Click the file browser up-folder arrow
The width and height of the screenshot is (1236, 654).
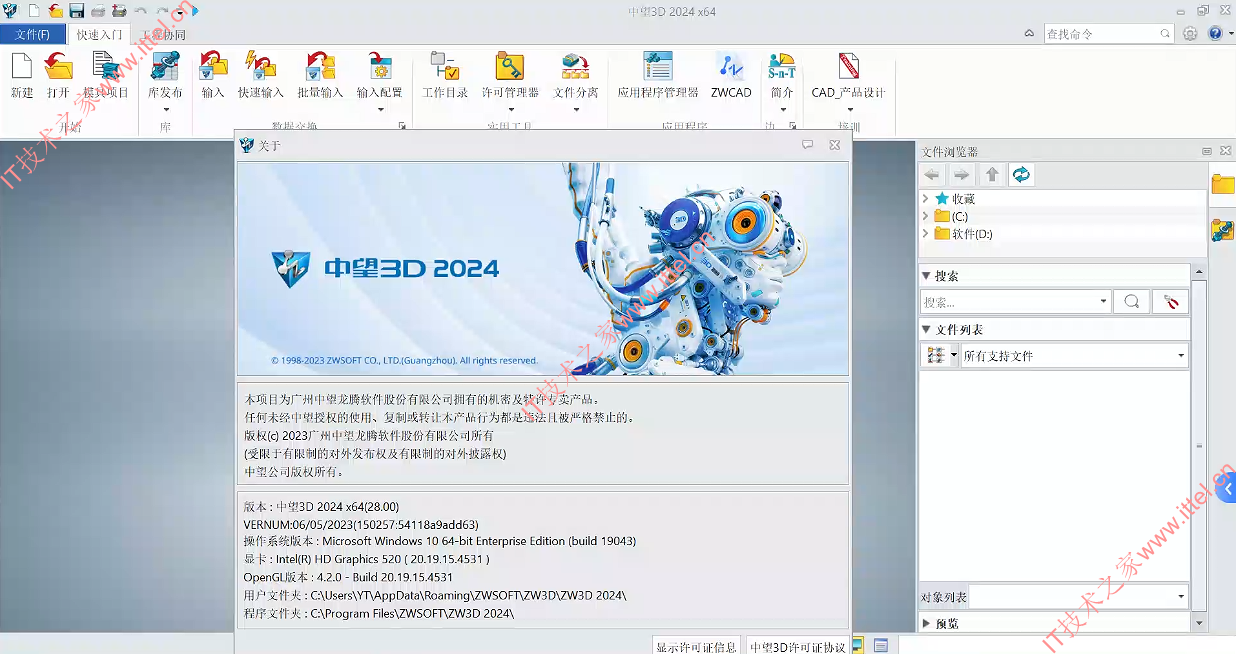(x=992, y=175)
